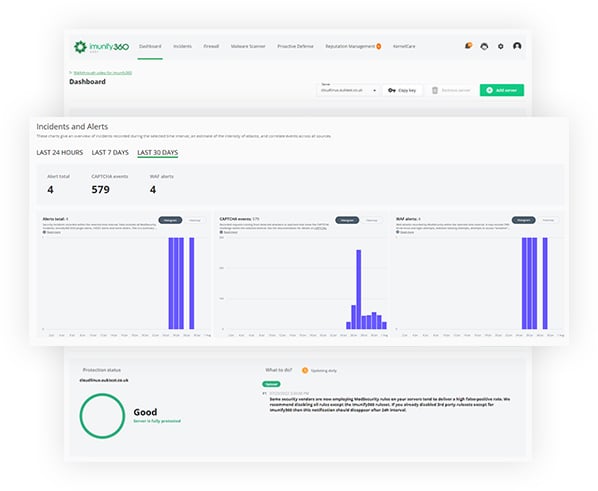Select Histogram view on WAF alerts chart
The image size is (598, 491).
pyautogui.click(x=524, y=220)
